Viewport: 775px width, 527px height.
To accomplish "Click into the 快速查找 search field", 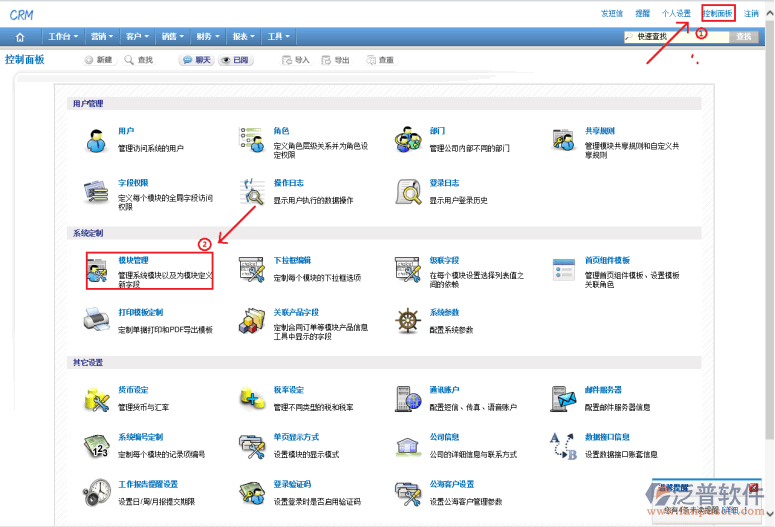I will tap(680, 37).
